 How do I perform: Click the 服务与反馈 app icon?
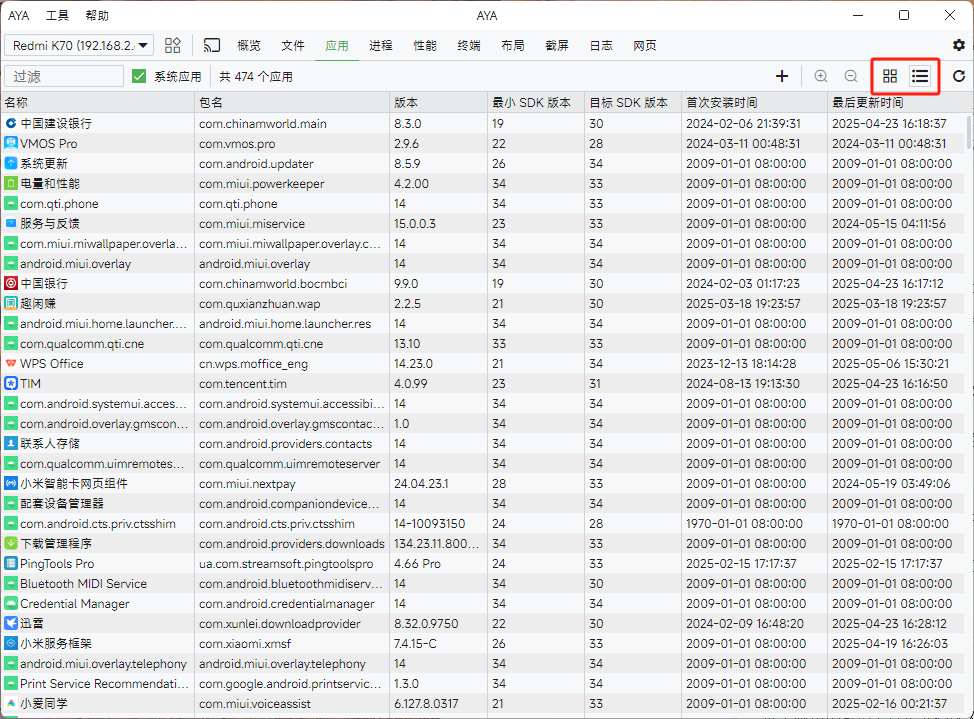11,223
